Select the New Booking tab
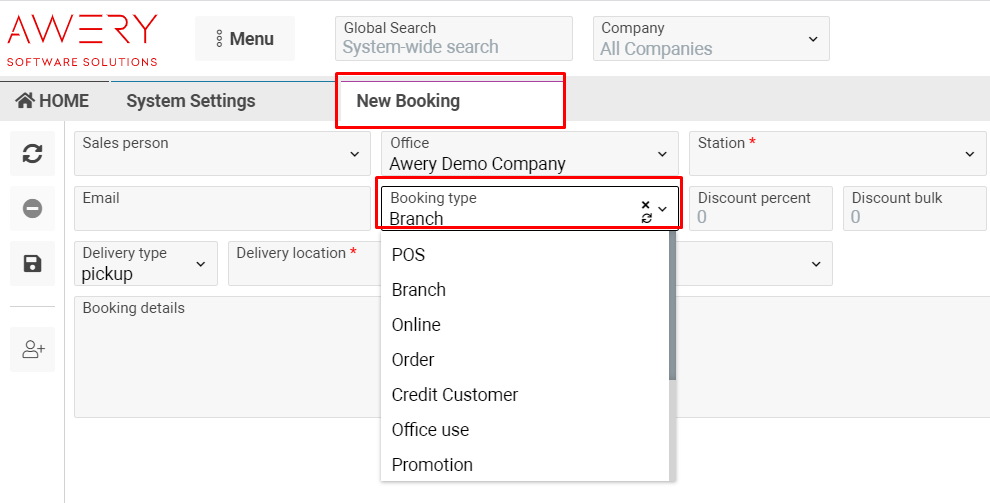990x503 pixels. (408, 101)
